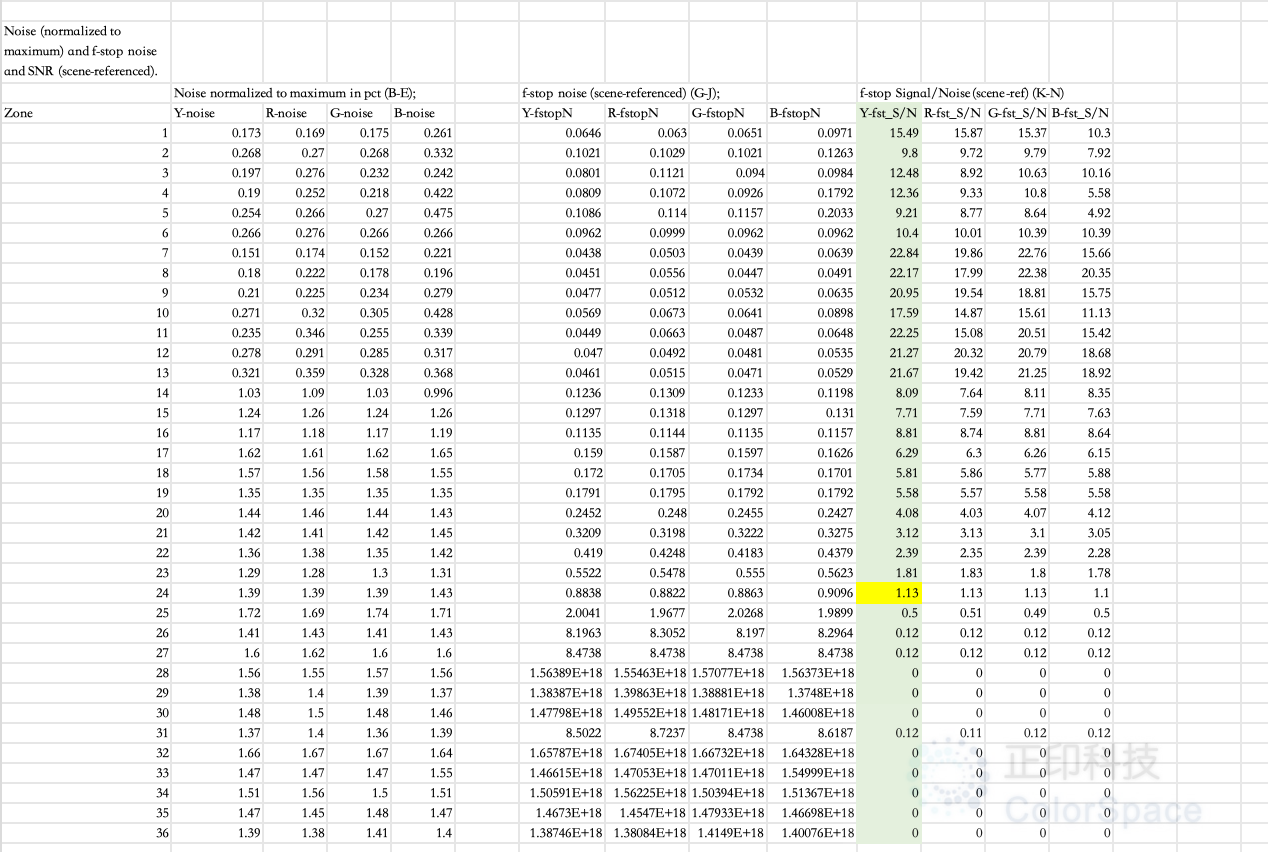The width and height of the screenshot is (1268, 852).
Task: Click the 1.54999E+18 cell in zone 33
Action: [x=812, y=773]
